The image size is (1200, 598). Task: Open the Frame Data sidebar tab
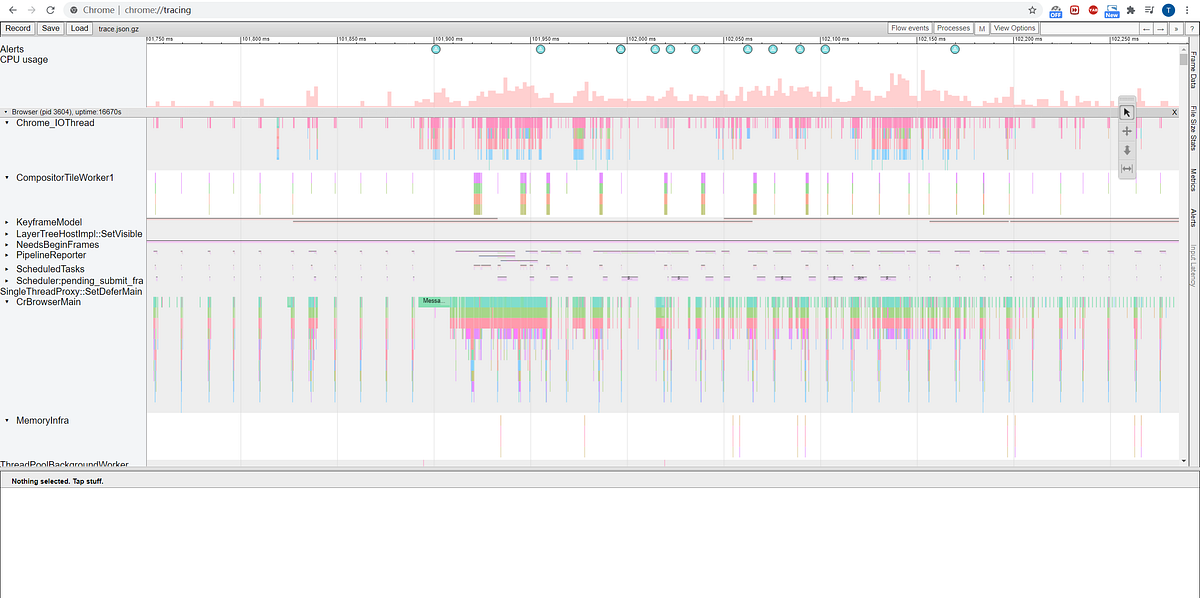point(1193,70)
